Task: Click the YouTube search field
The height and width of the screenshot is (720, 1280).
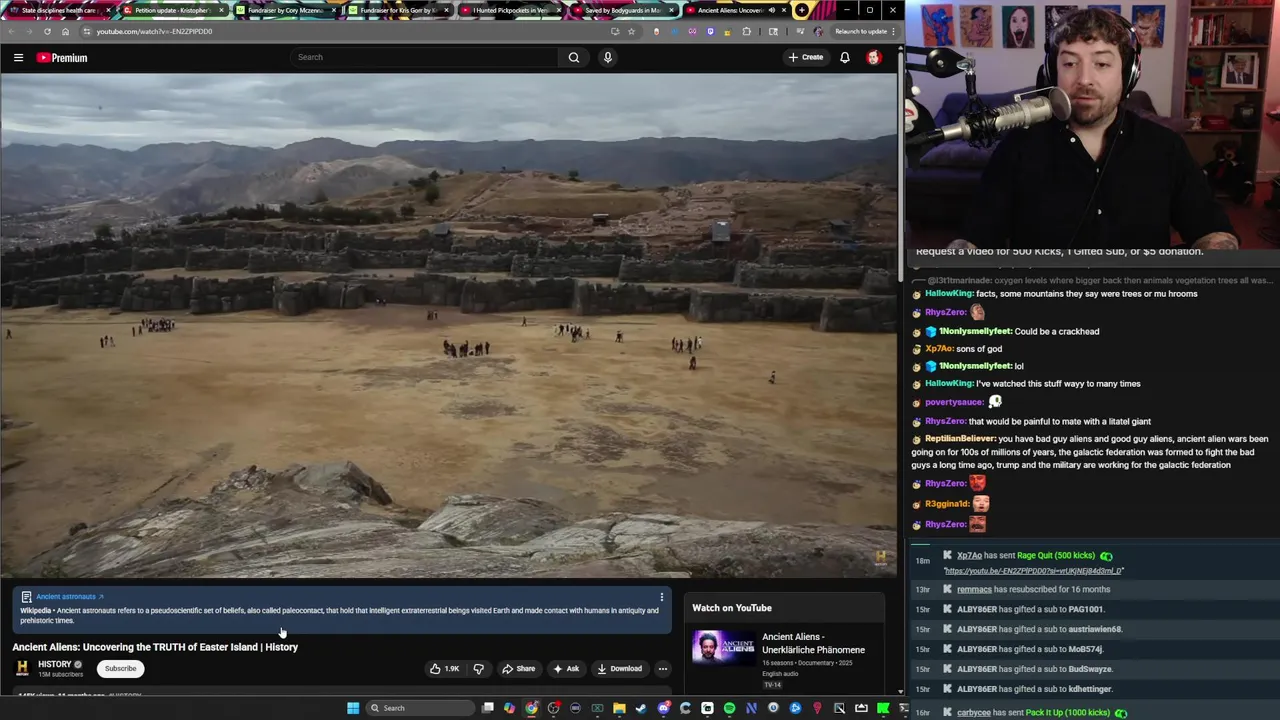Action: [x=425, y=57]
